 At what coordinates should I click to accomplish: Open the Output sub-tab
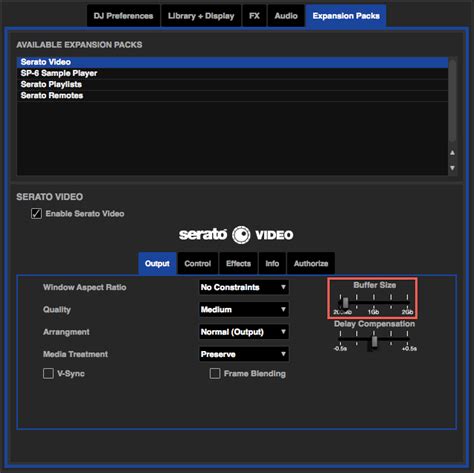pyautogui.click(x=157, y=263)
